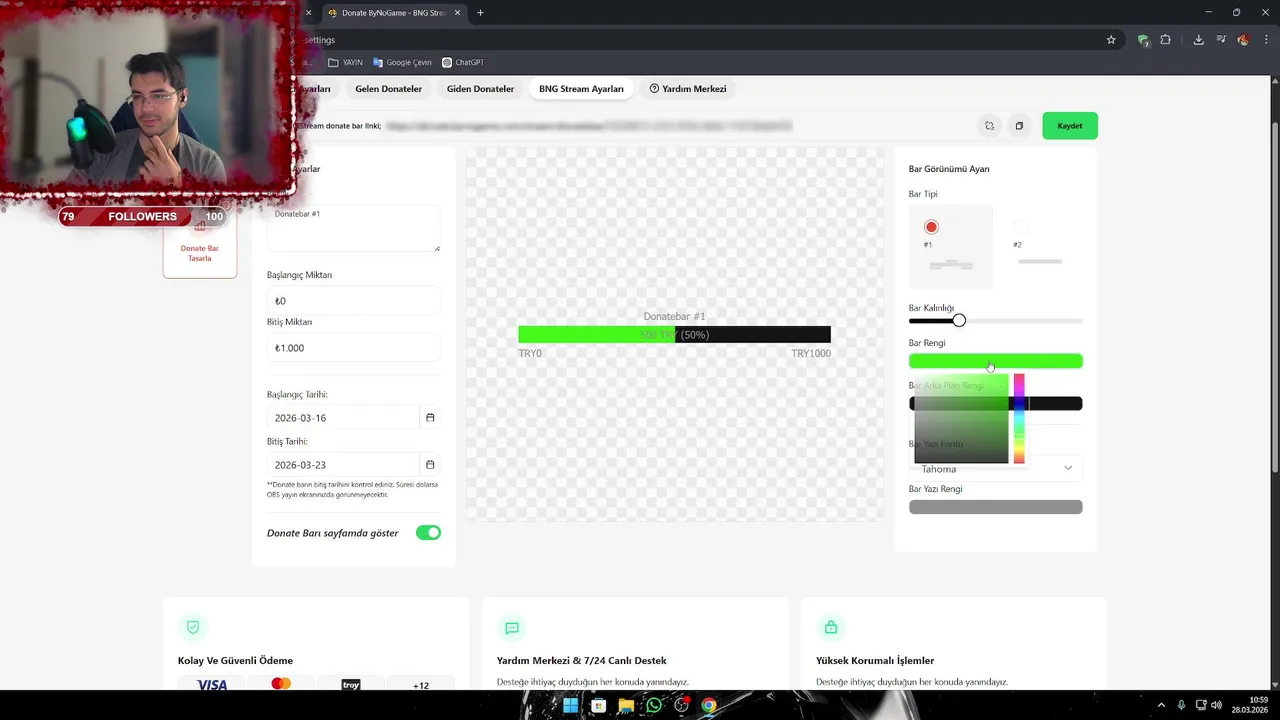The image size is (1280, 720).
Task: Bookmark this page with the star icon
Action: pos(1111,40)
